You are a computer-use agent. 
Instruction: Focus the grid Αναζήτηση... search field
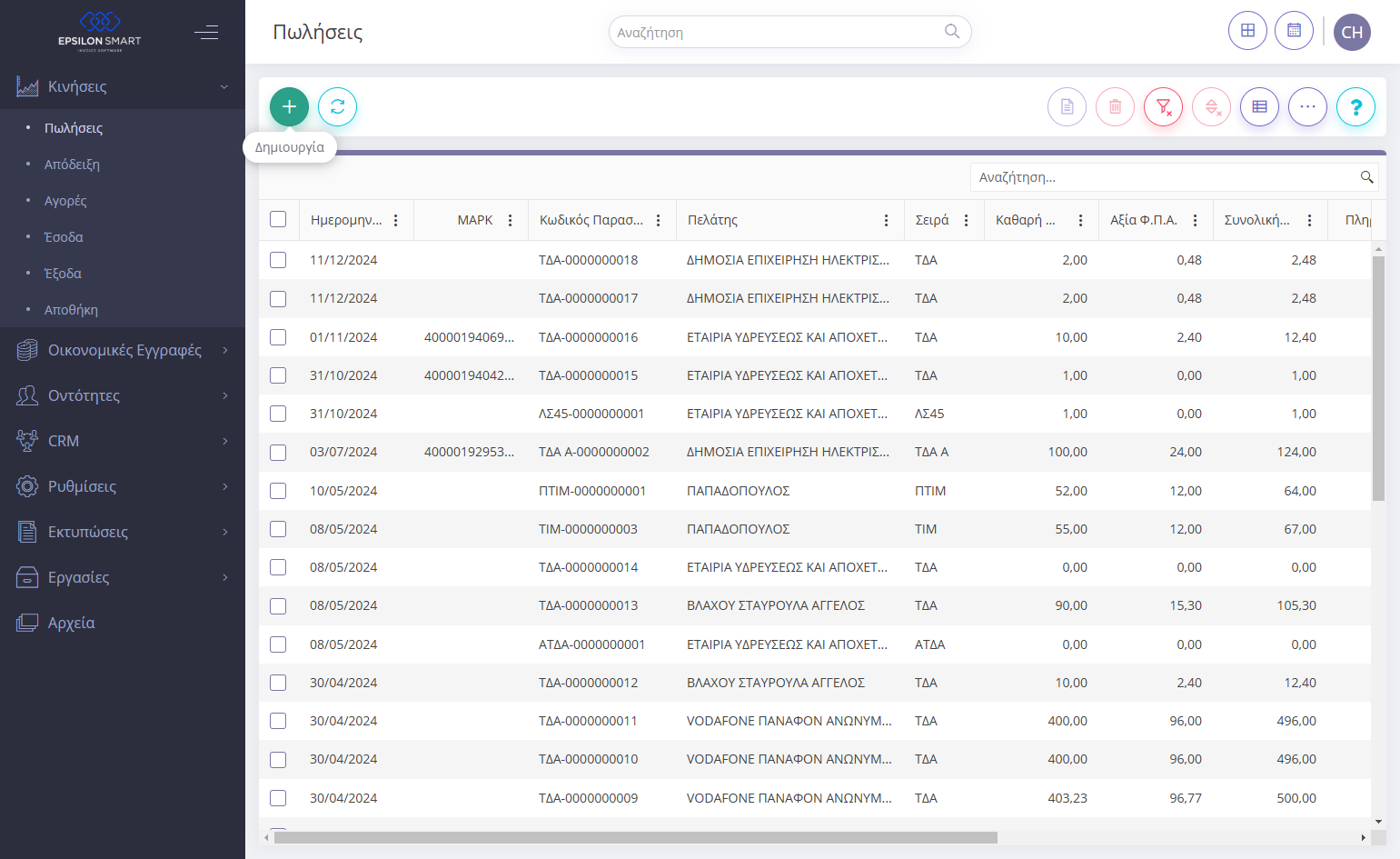1174,177
